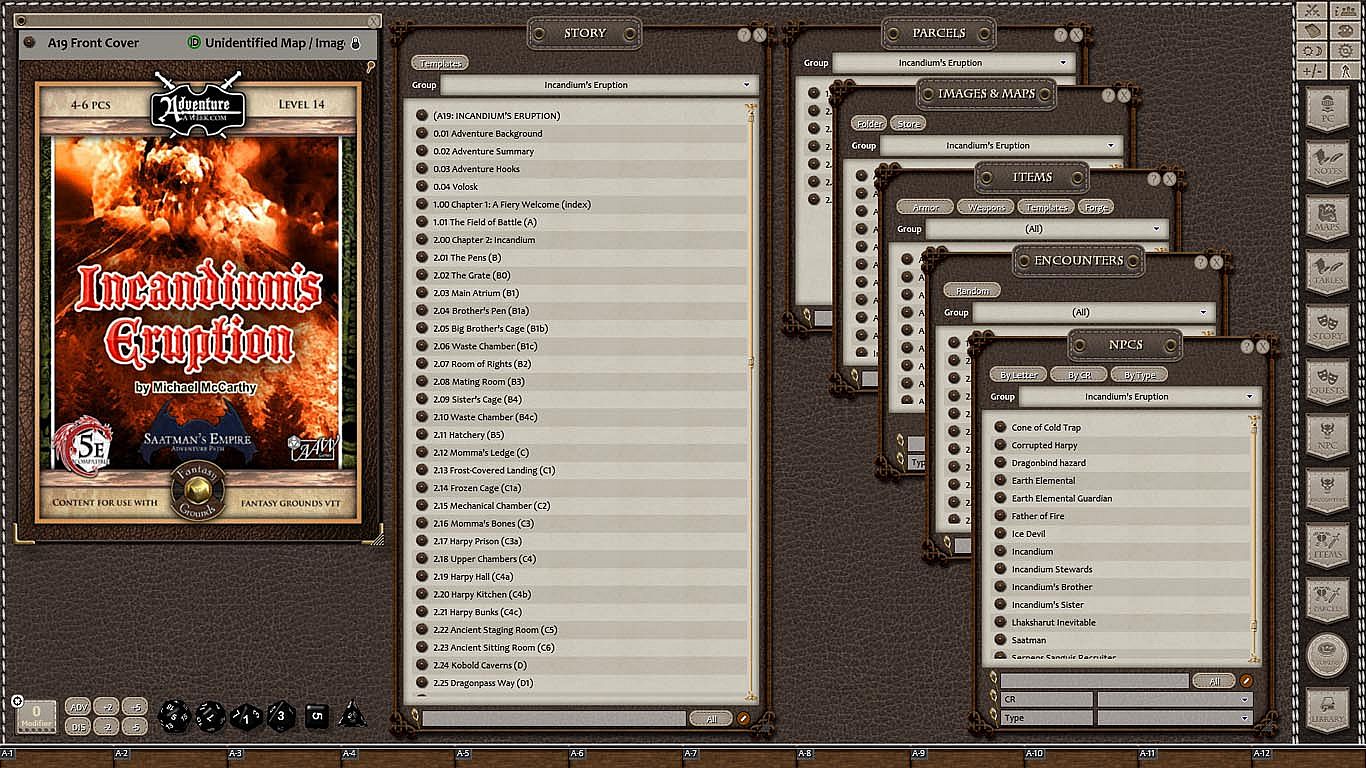This screenshot has width=1366, height=768.
Task: Open help for the Story window
Action: [744, 35]
